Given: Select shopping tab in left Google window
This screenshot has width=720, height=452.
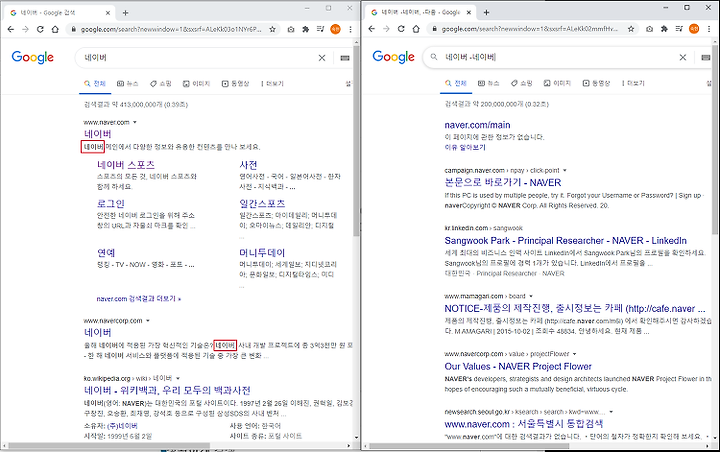Looking at the screenshot, I should tap(161, 84).
